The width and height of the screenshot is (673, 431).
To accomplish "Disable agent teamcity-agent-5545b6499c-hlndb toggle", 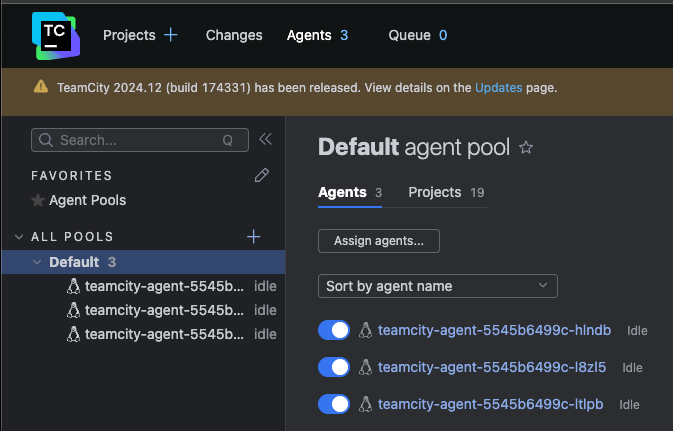I will [x=334, y=330].
